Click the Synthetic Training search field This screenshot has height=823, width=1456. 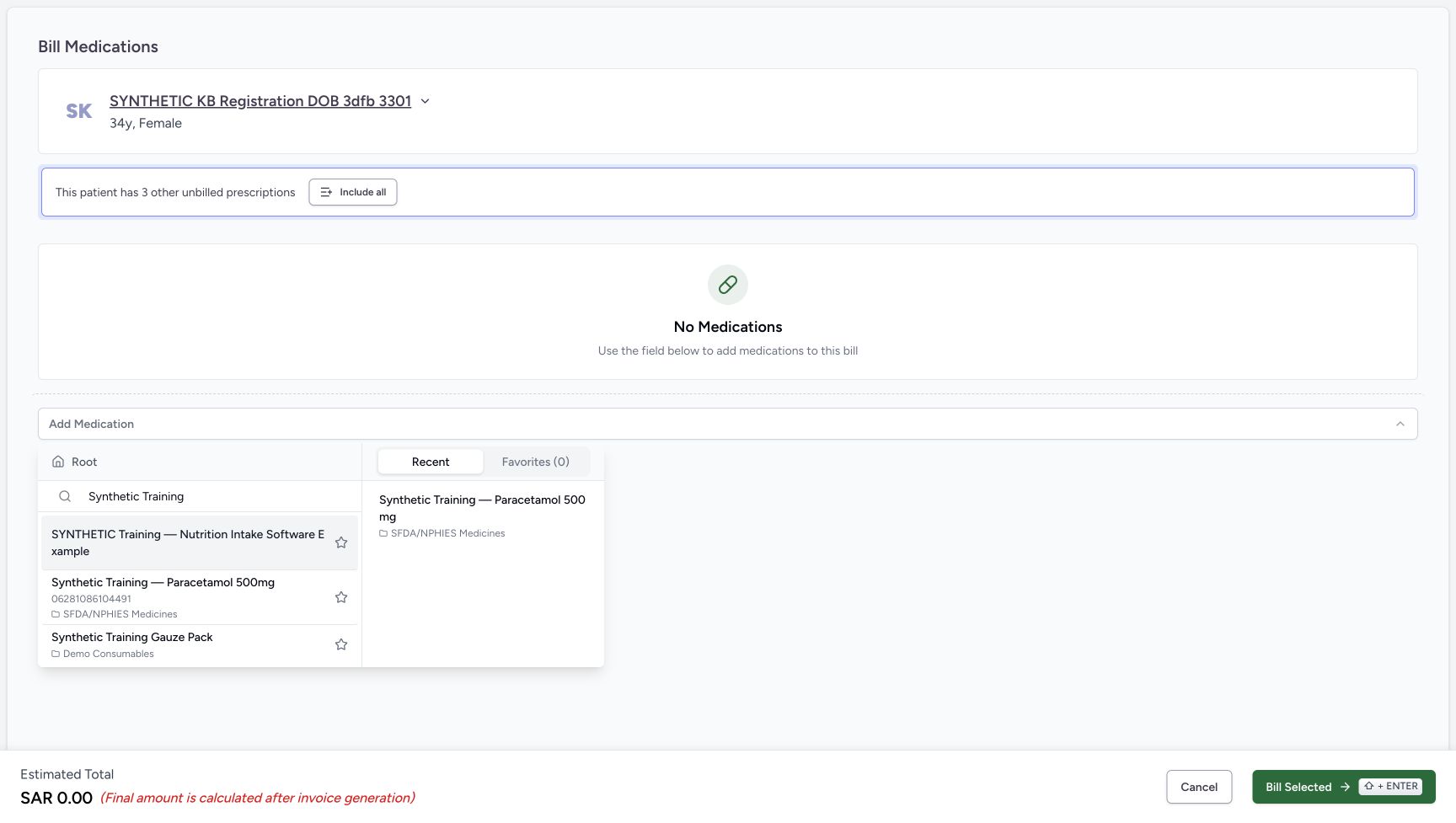click(x=201, y=496)
